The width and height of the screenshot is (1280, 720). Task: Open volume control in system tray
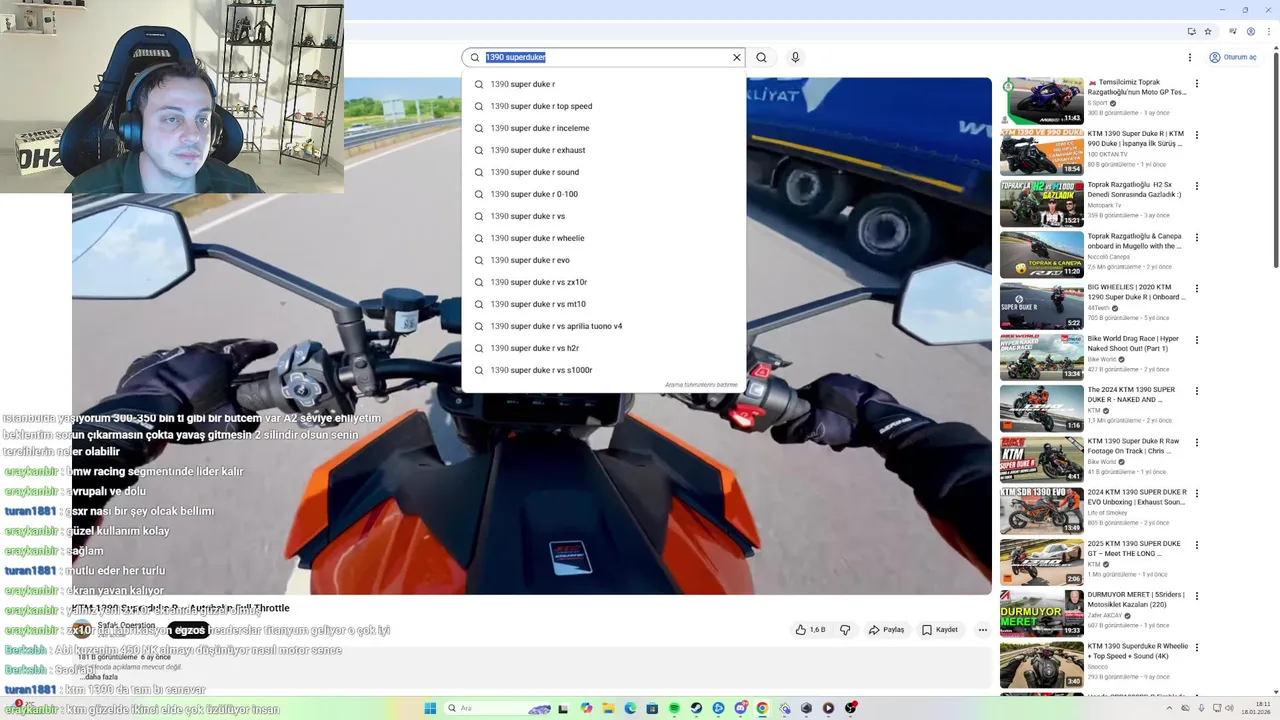tap(1229, 708)
